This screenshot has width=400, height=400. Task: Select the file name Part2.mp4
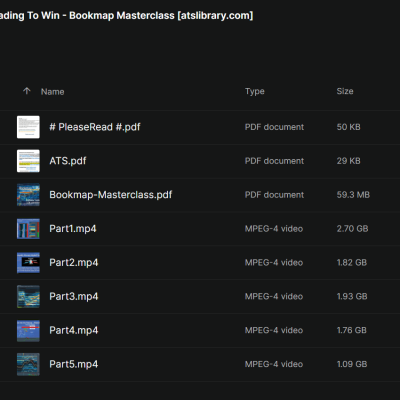pos(74,263)
